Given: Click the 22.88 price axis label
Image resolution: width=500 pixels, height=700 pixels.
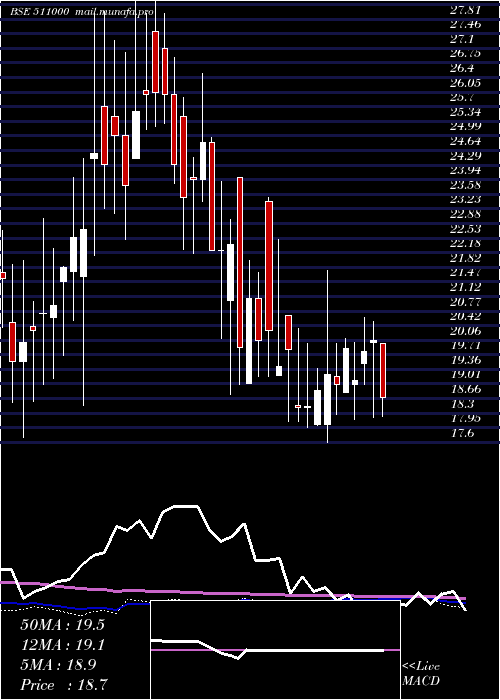Looking at the screenshot, I should 465,214.
